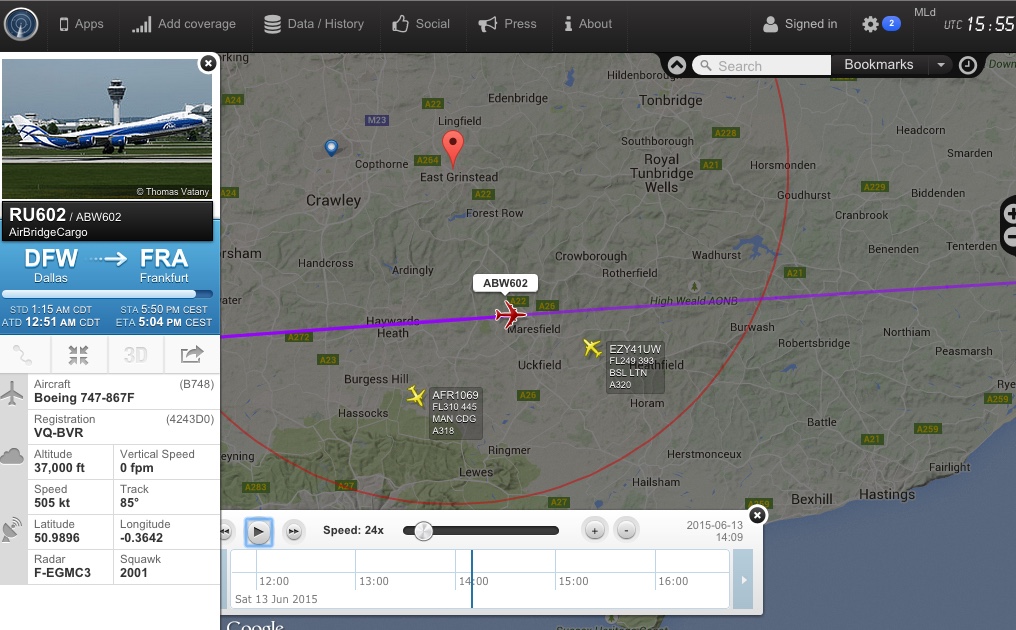This screenshot has width=1016, height=630.
Task: Zoom out the timeline with minus button
Action: [626, 530]
